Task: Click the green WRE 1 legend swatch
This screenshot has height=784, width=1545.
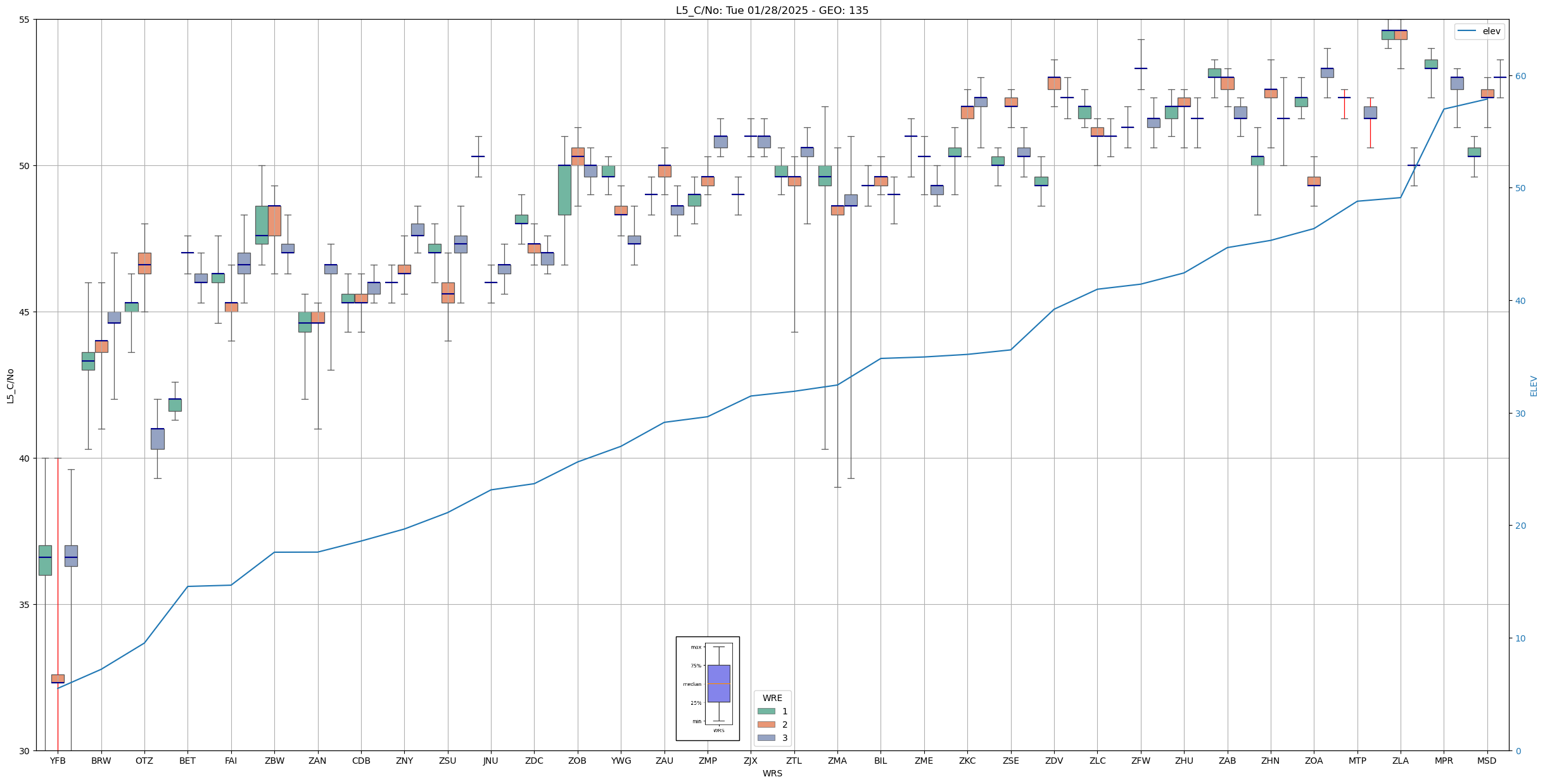Action: coord(766,711)
